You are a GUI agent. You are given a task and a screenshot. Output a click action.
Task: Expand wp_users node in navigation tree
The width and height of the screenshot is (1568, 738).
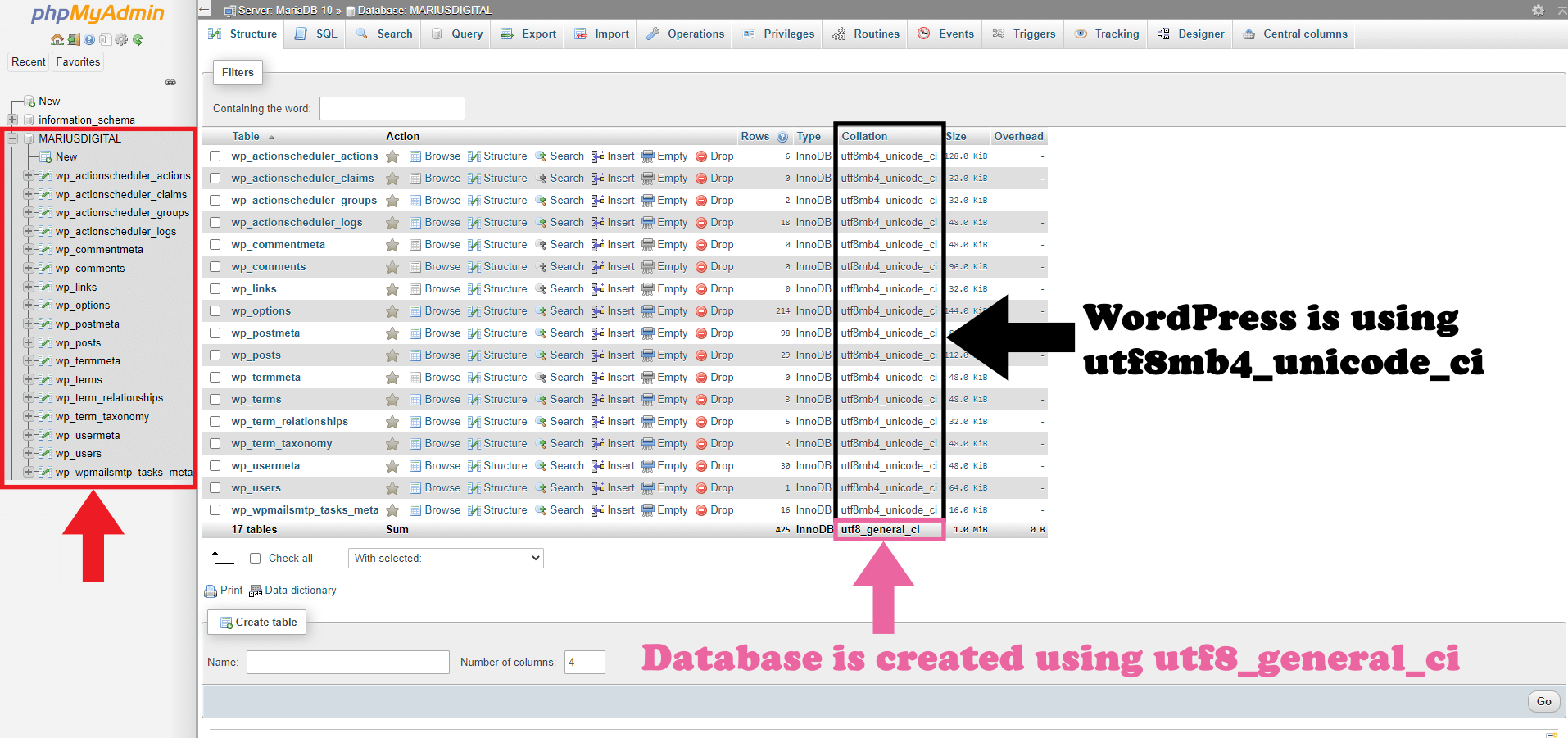coord(29,453)
